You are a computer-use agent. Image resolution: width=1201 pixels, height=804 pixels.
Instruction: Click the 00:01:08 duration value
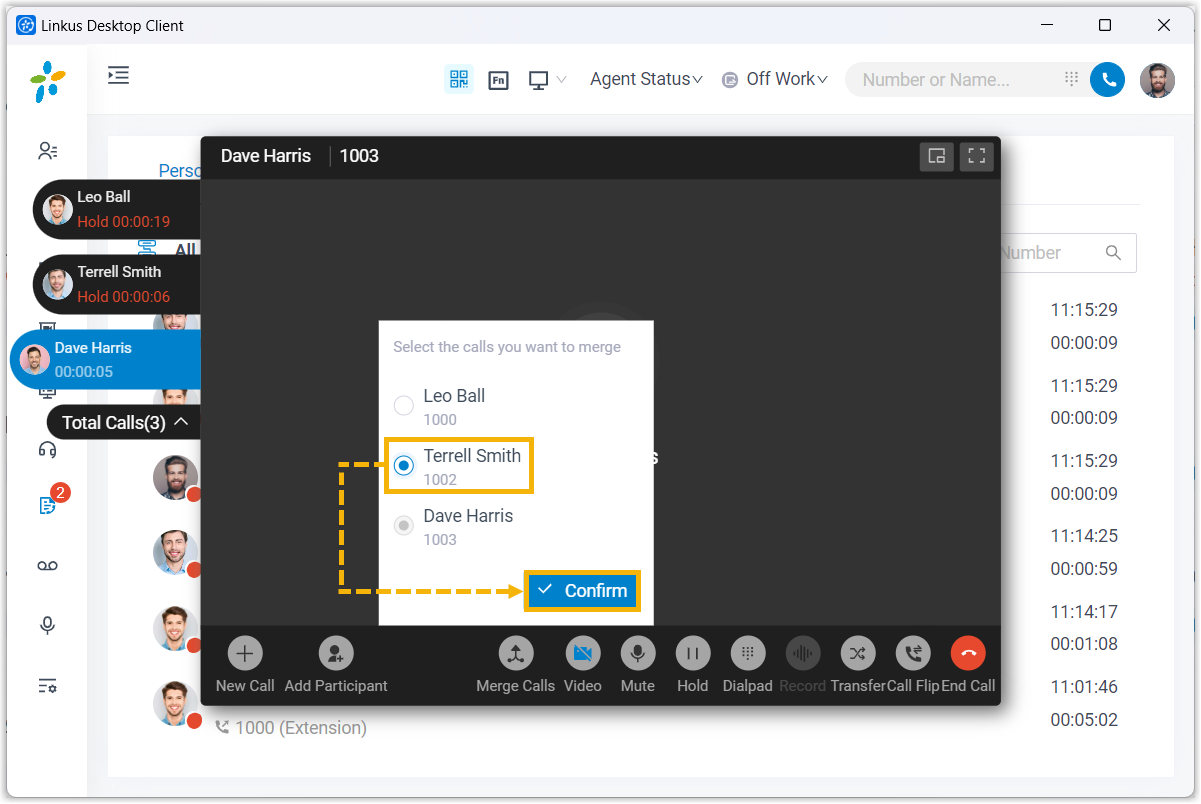click(1084, 644)
